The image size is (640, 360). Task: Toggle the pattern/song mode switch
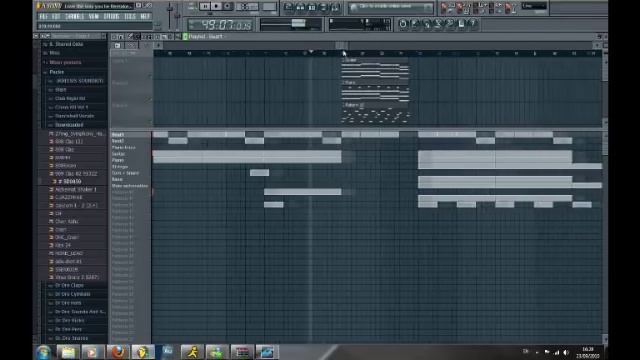click(x=191, y=6)
